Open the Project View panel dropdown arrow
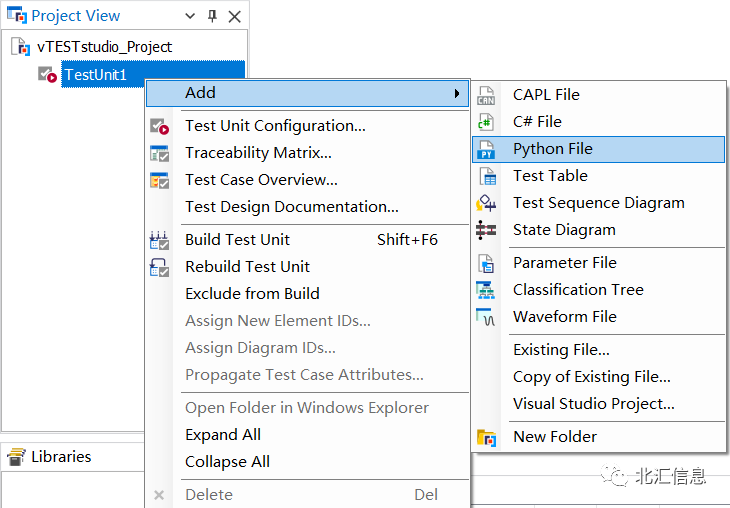This screenshot has width=730, height=508. 190,16
